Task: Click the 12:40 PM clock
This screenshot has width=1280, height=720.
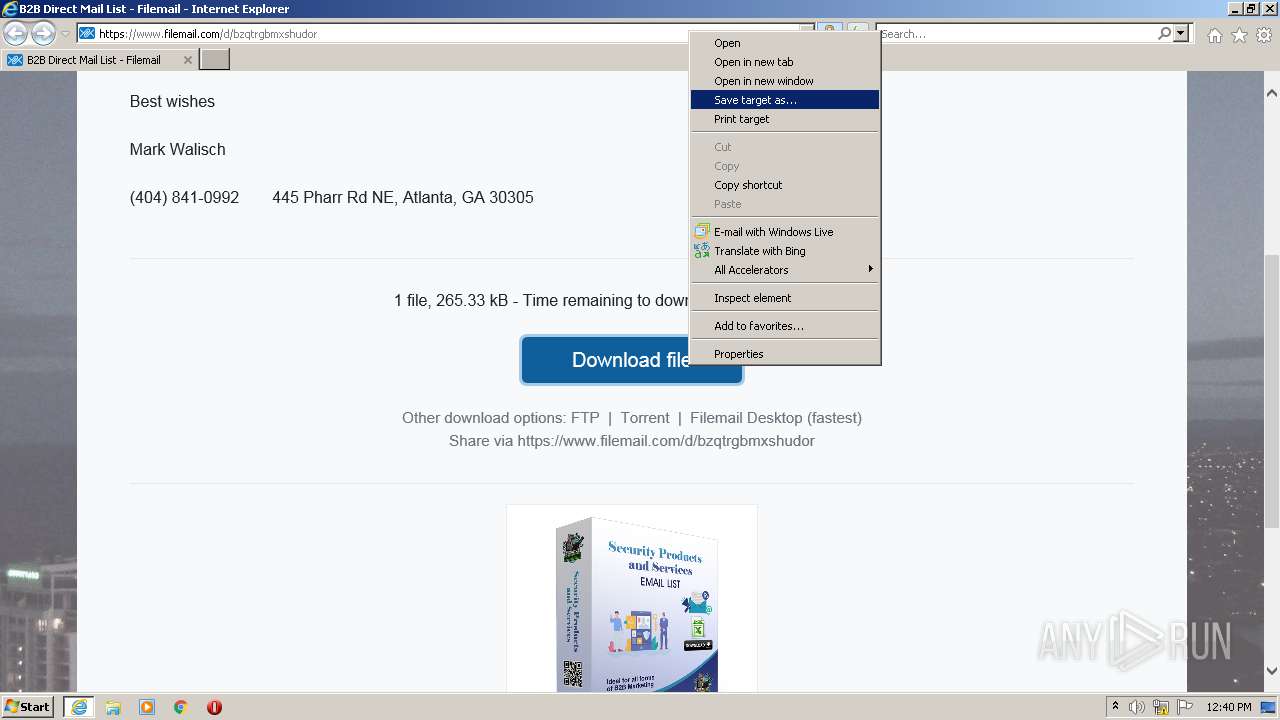Action: (x=1229, y=707)
